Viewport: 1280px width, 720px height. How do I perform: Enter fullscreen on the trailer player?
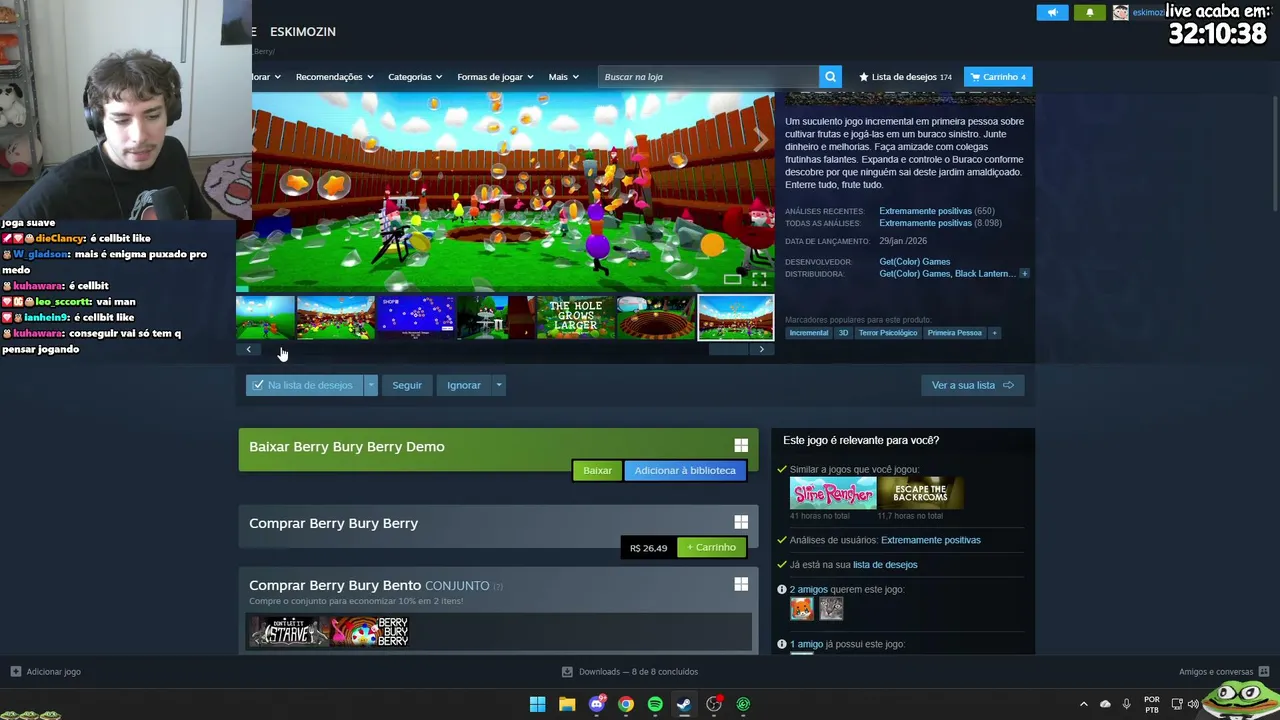(x=759, y=280)
